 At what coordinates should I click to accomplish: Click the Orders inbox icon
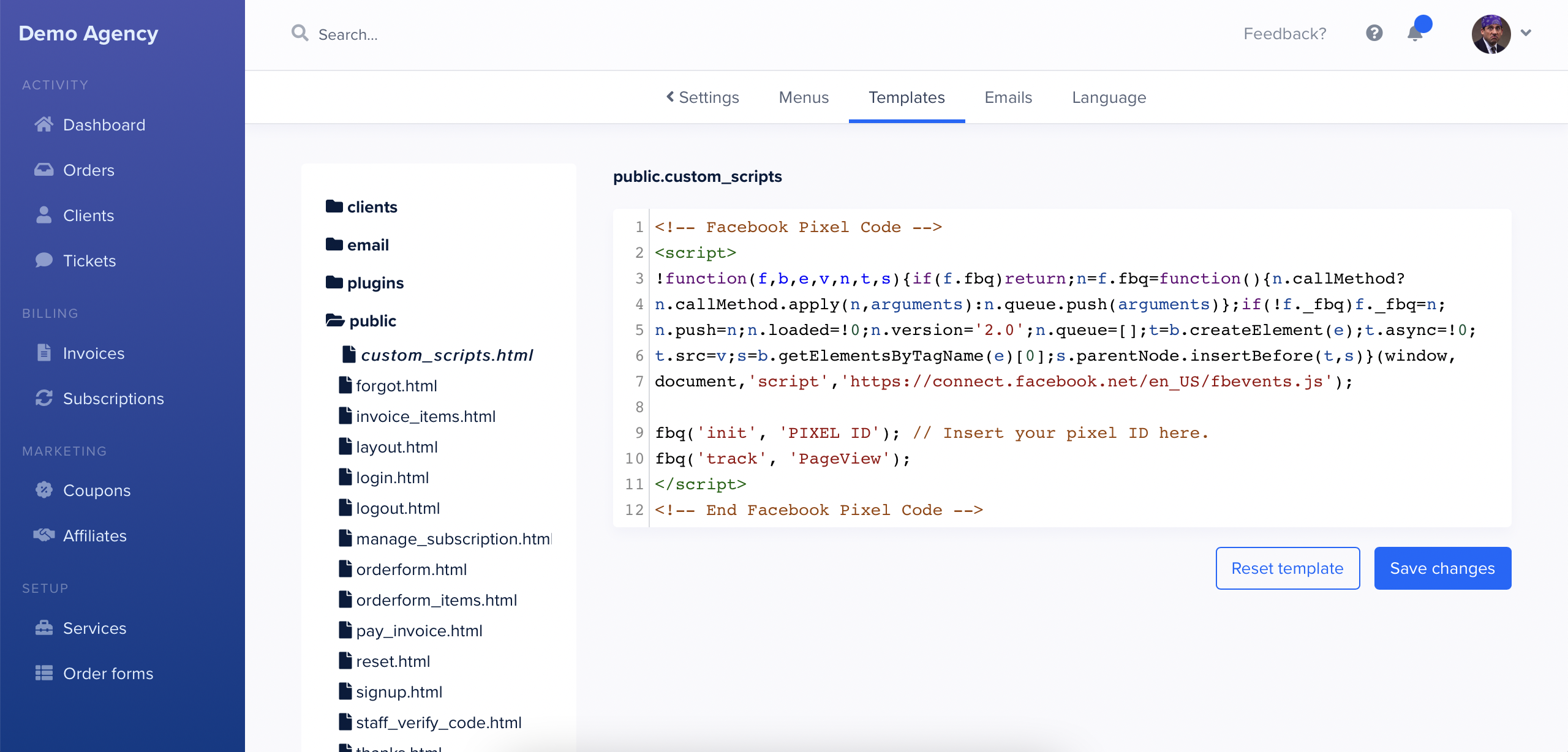point(43,170)
